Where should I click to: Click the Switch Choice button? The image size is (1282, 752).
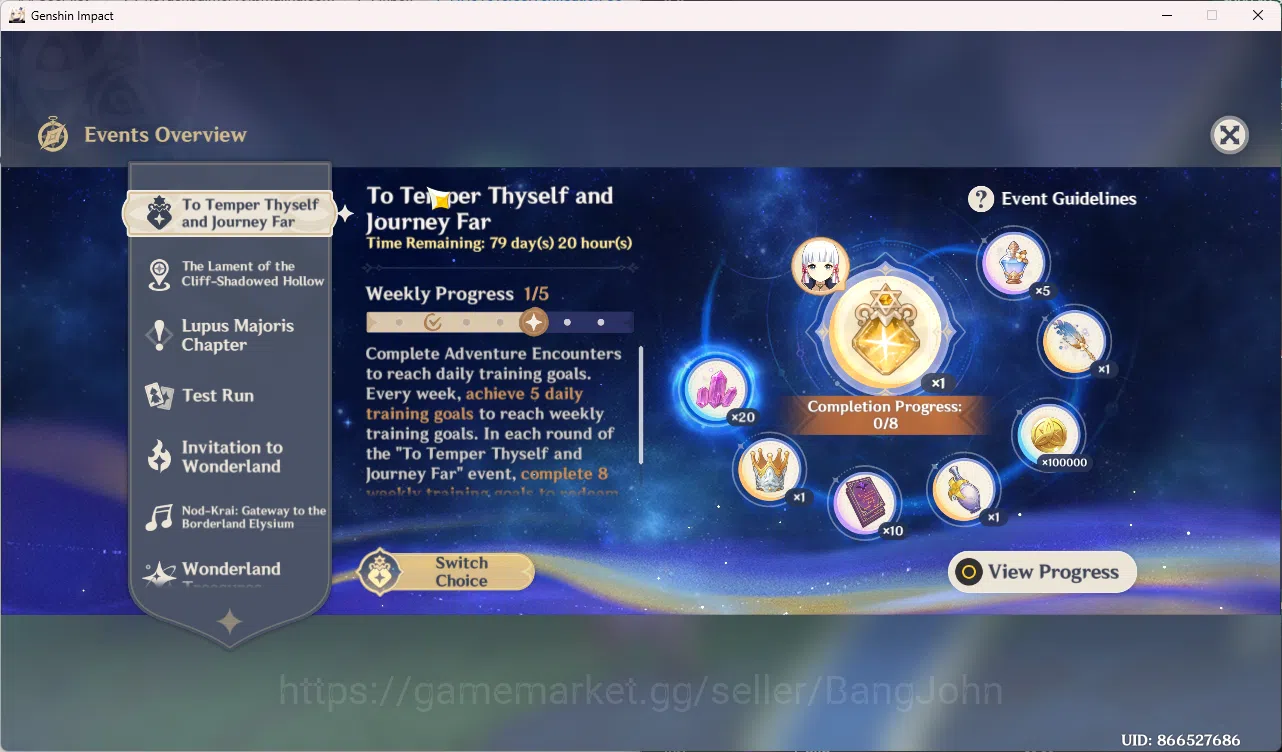tap(446, 572)
